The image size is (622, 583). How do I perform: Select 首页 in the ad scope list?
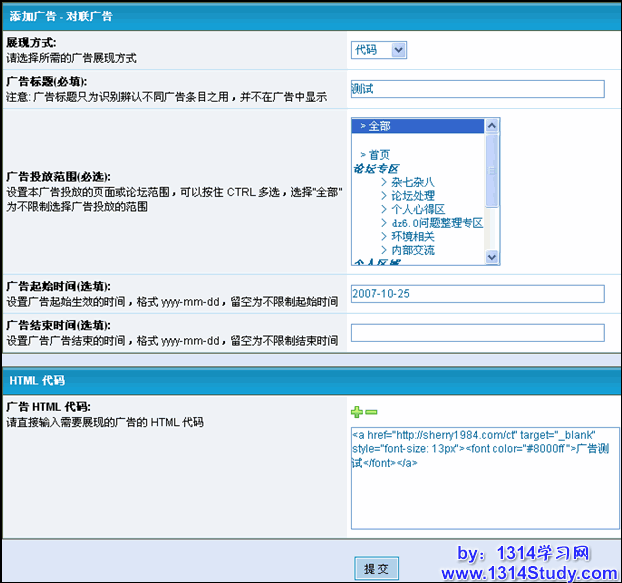tap(378, 155)
